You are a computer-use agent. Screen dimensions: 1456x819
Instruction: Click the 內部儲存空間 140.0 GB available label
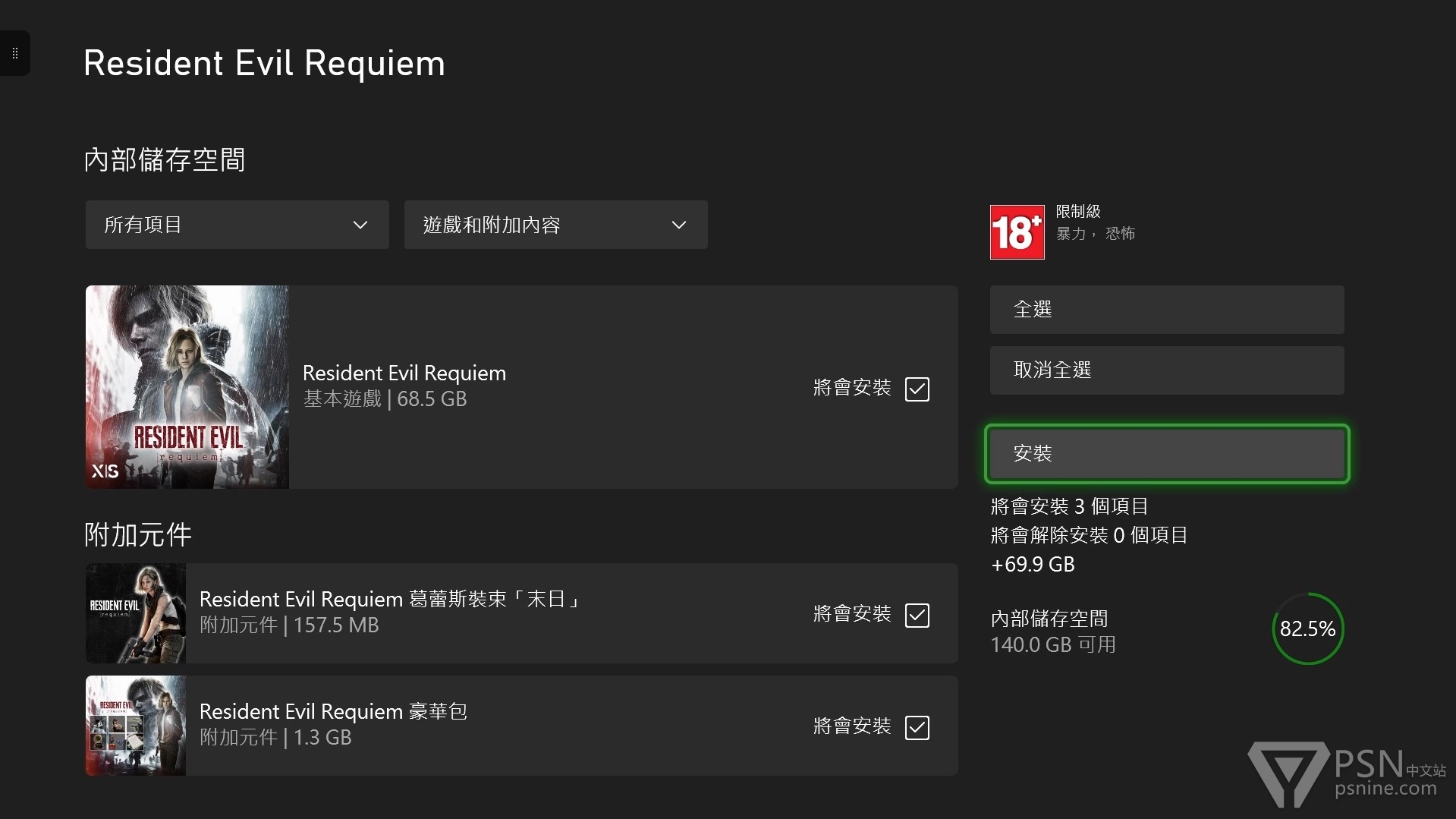pos(1053,632)
